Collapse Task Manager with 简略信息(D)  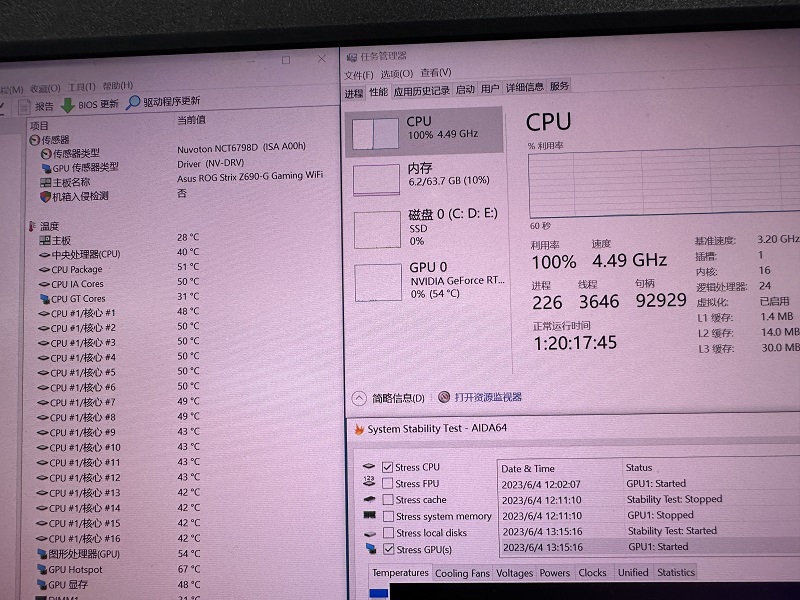click(389, 398)
